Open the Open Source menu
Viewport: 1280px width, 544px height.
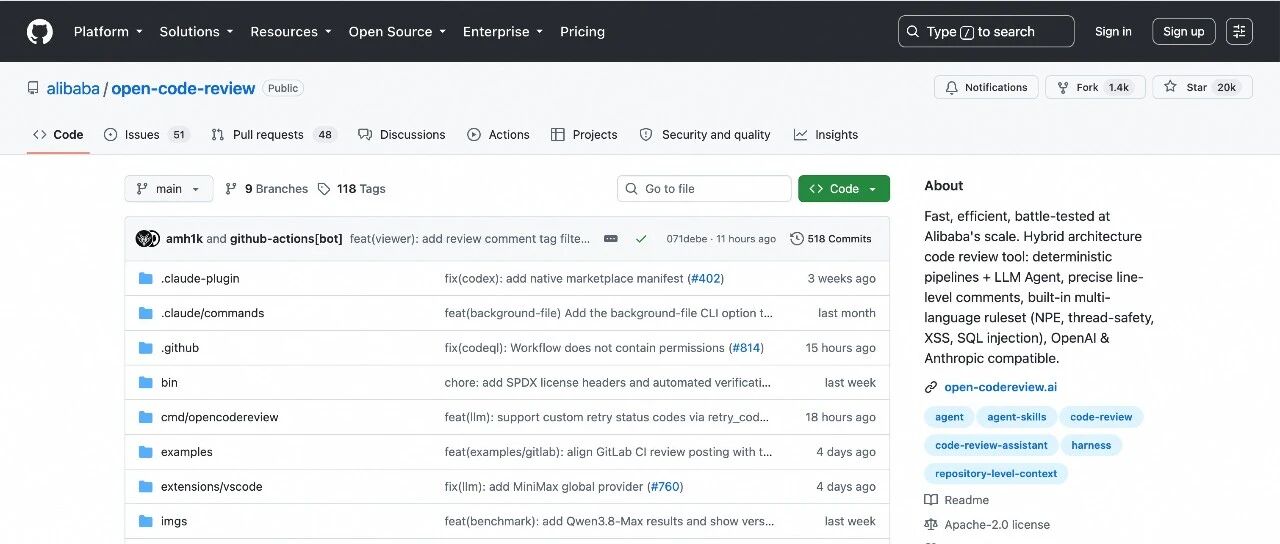397,31
